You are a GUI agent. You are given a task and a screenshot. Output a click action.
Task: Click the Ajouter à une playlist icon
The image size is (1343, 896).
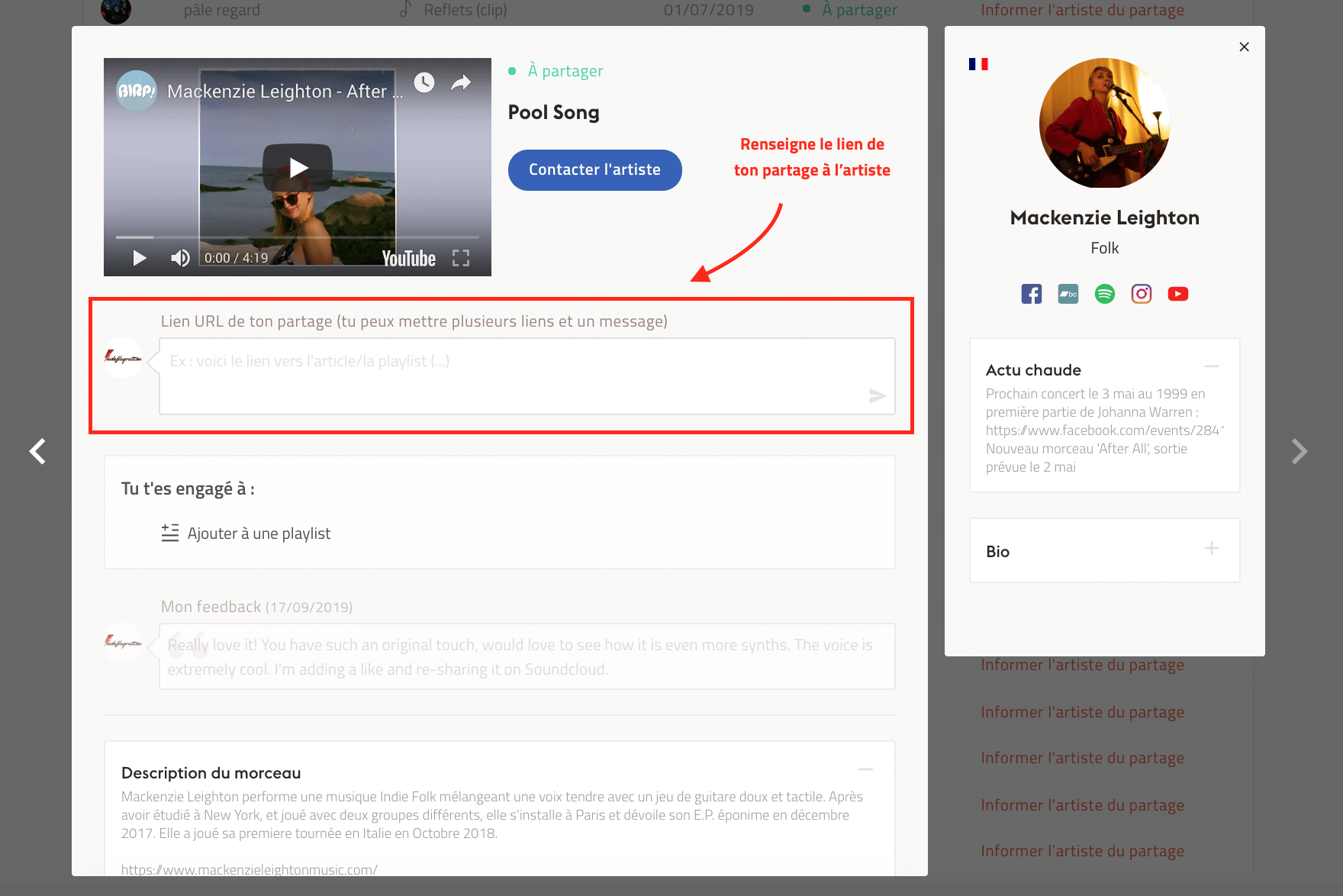click(170, 533)
